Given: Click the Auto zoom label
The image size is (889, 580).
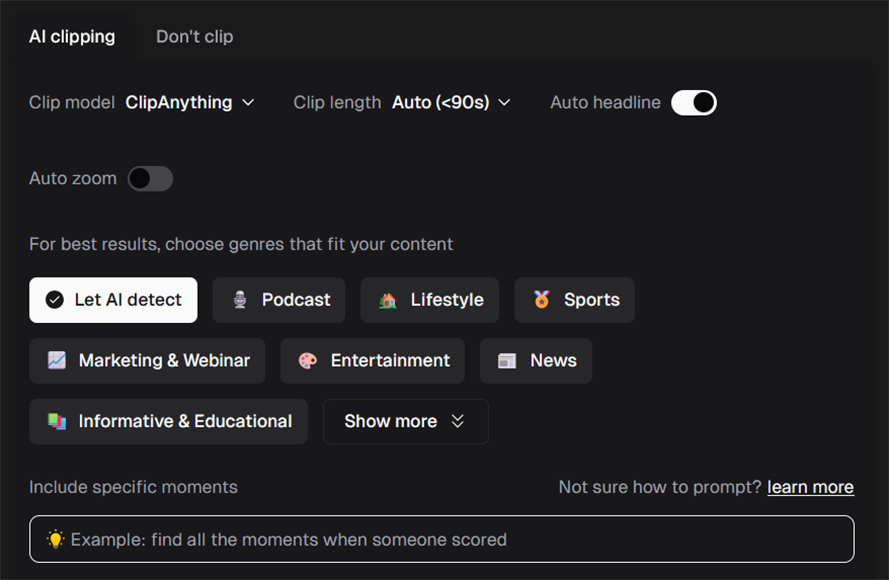Looking at the screenshot, I should pyautogui.click(x=73, y=179).
